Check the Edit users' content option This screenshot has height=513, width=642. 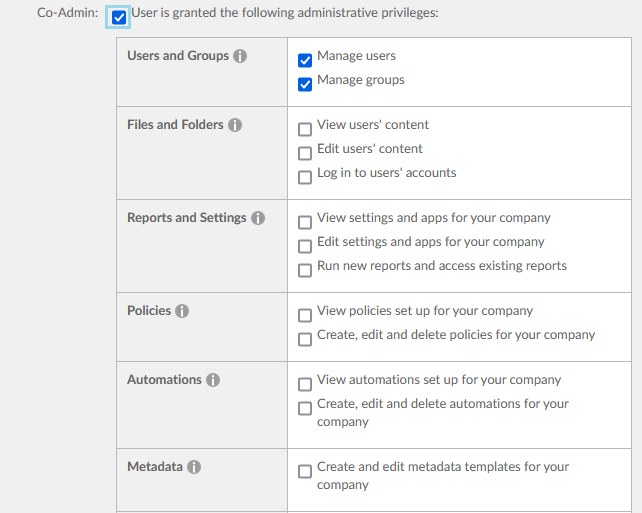[305, 153]
